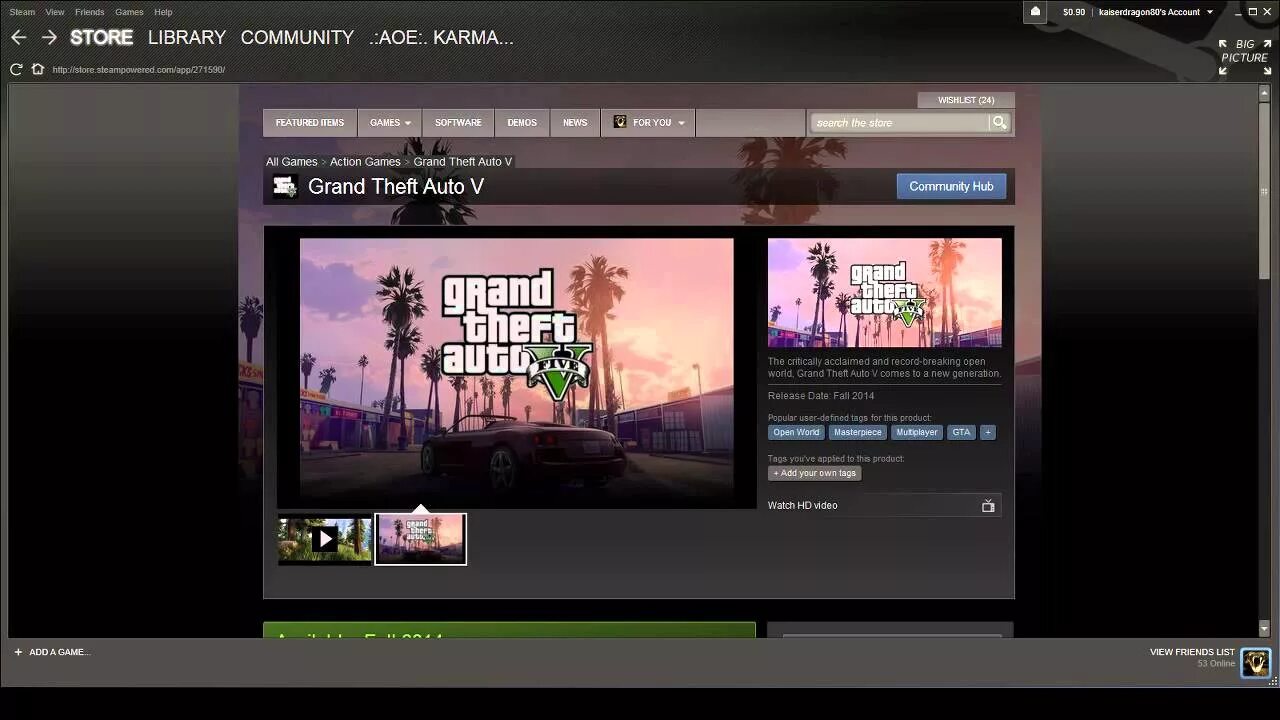Select the Masterpiece tag
Screen dimensions: 1280x720
coord(858,432)
